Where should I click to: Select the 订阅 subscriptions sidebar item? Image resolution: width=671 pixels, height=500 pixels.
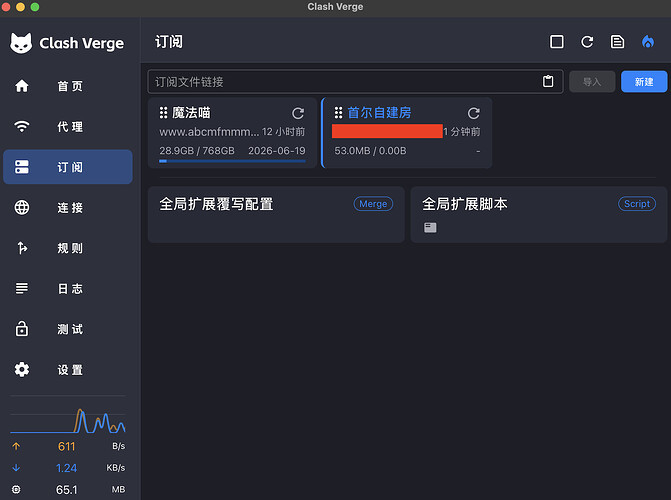click(68, 167)
